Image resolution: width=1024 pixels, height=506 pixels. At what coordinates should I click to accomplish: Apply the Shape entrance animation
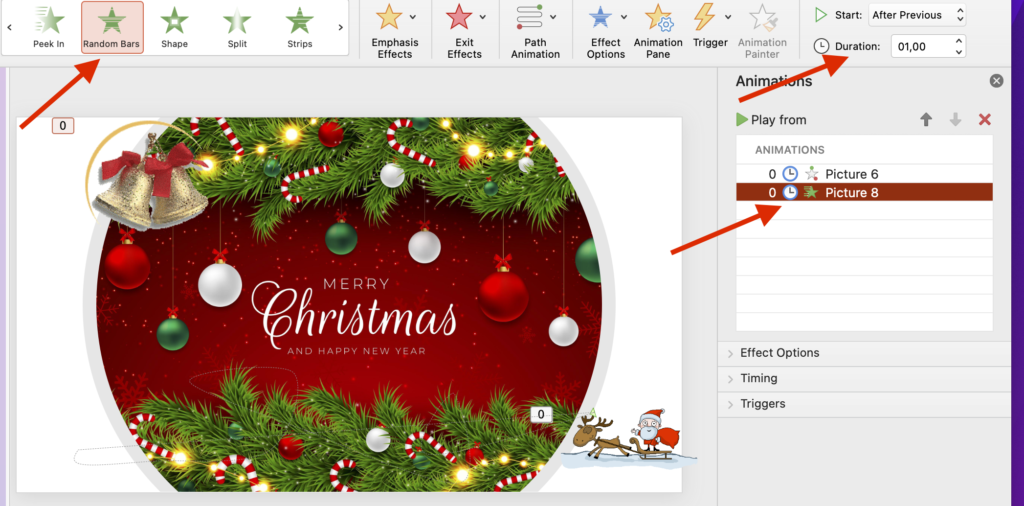174,27
